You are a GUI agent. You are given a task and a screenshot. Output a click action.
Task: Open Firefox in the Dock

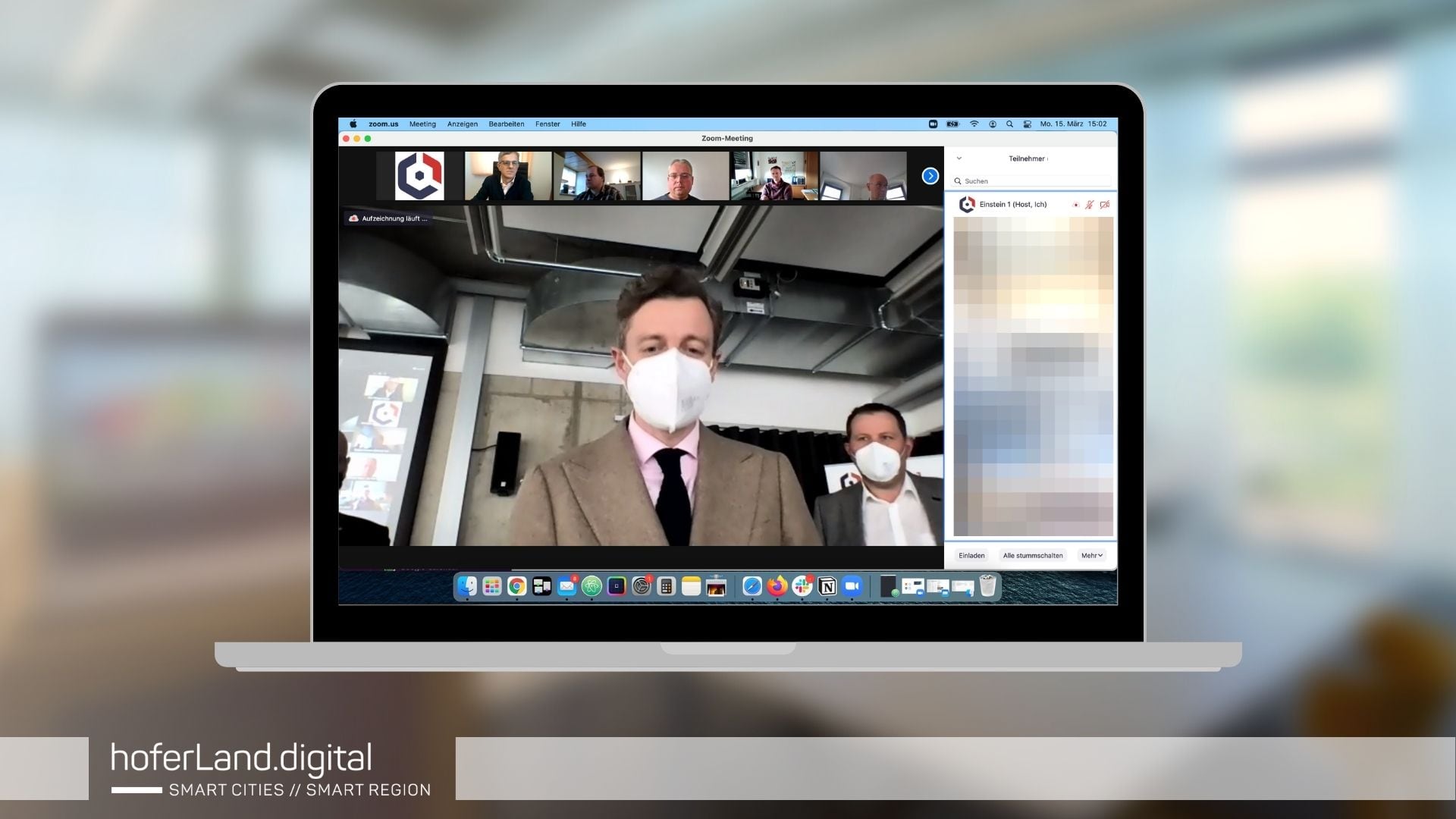coord(777,586)
